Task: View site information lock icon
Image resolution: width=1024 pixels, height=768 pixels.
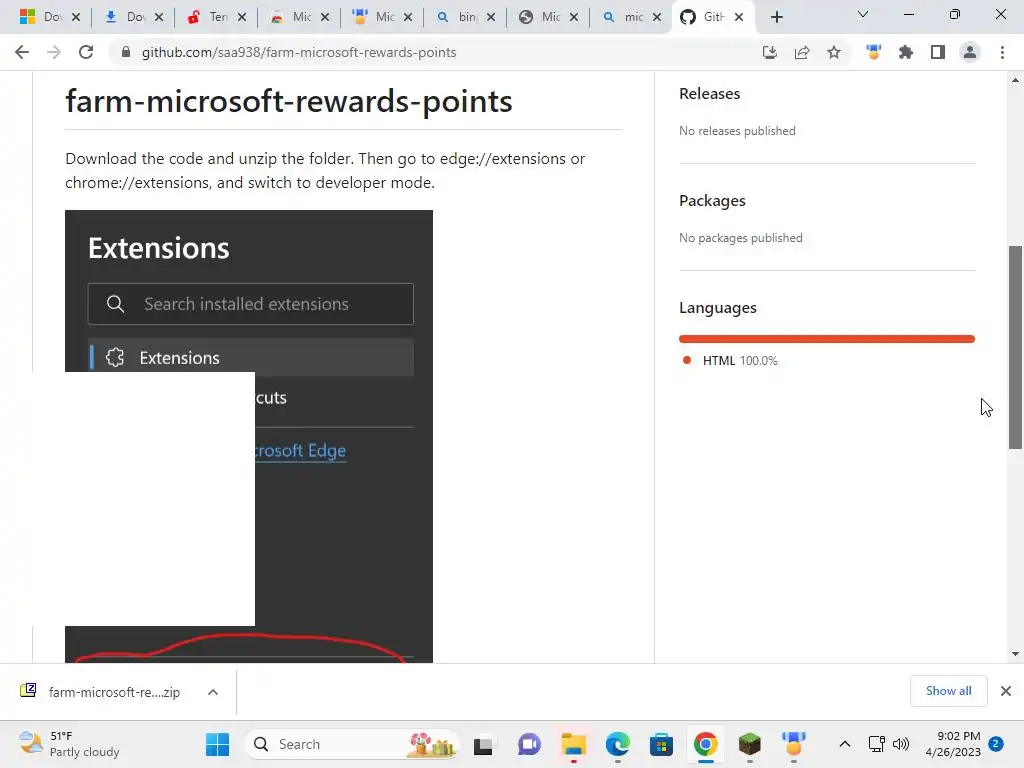Action: (126, 52)
